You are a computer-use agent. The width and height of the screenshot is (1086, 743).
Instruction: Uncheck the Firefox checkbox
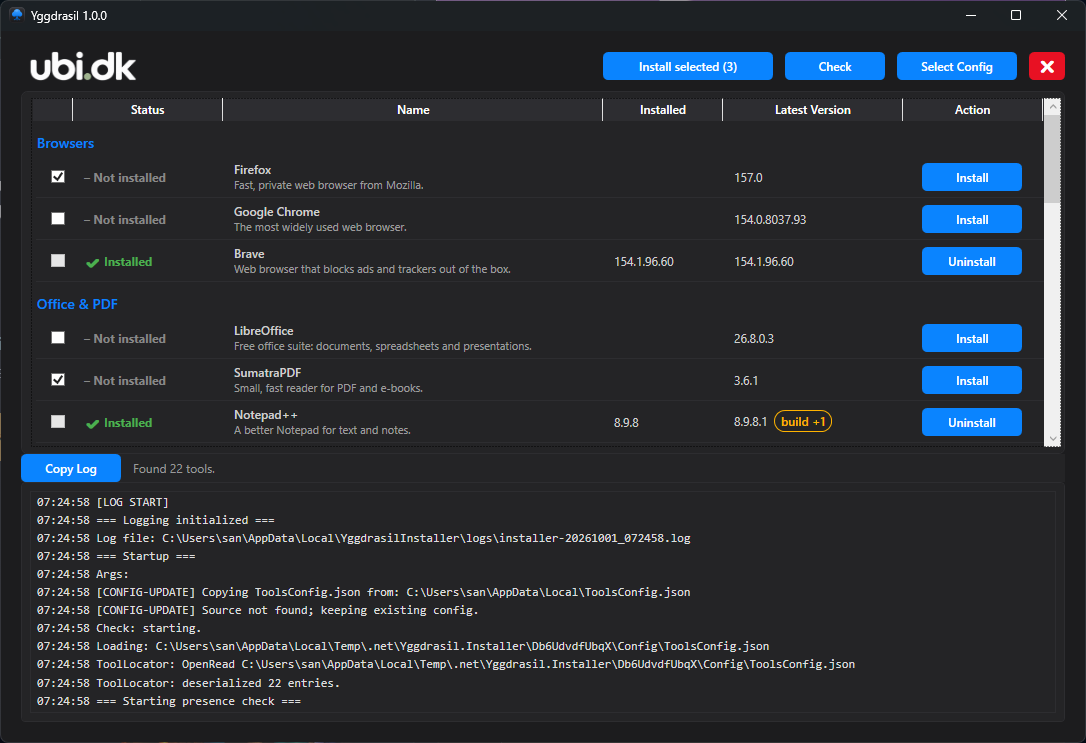pos(58,177)
